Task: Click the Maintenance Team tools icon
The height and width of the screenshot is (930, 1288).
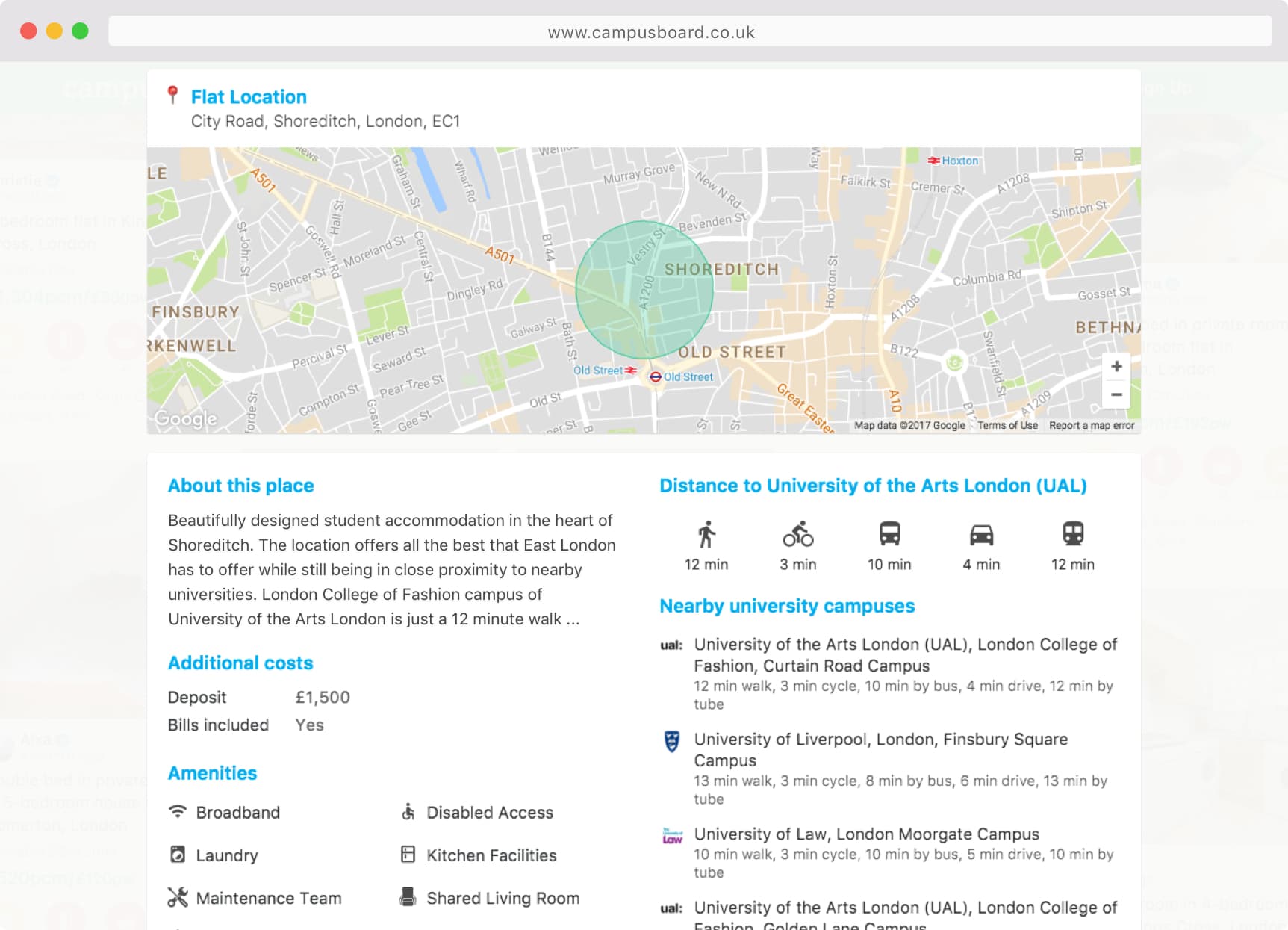Action: tap(178, 897)
